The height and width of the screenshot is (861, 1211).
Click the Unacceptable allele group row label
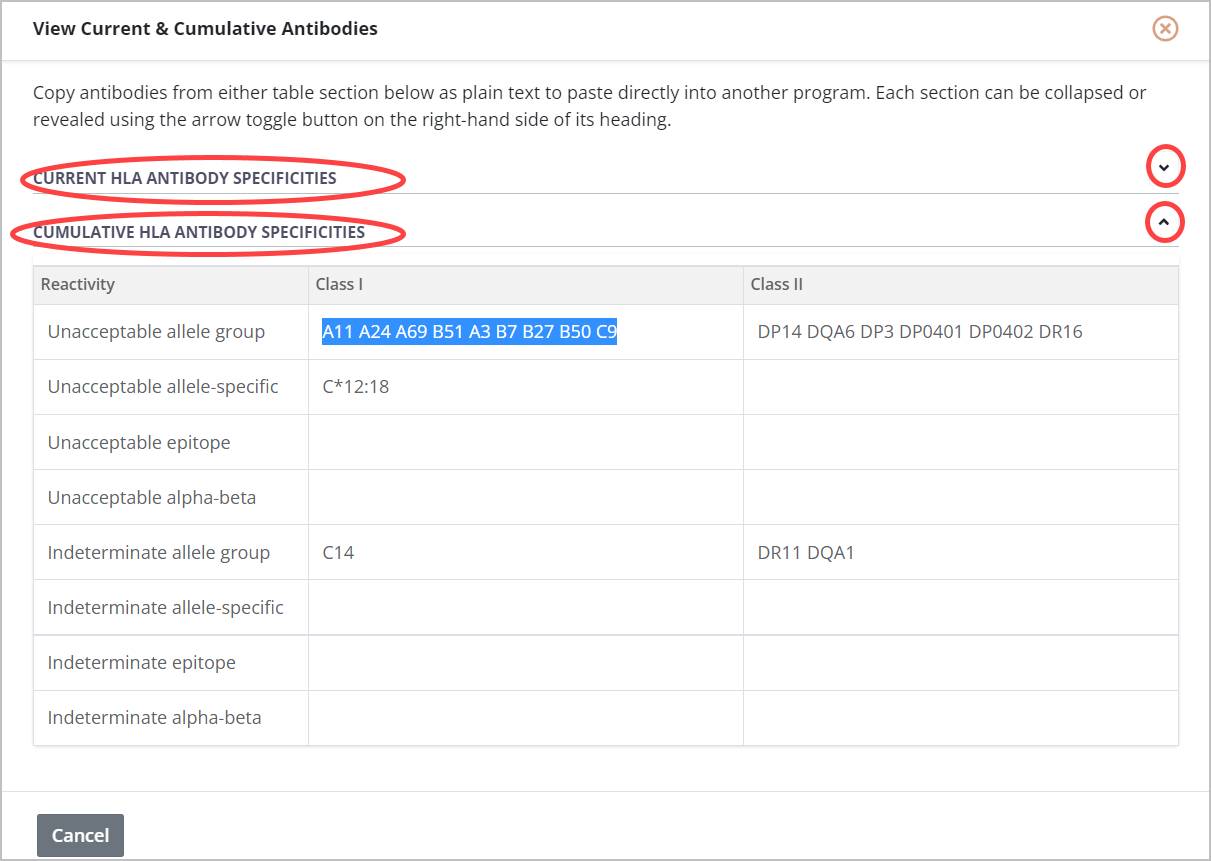156,332
